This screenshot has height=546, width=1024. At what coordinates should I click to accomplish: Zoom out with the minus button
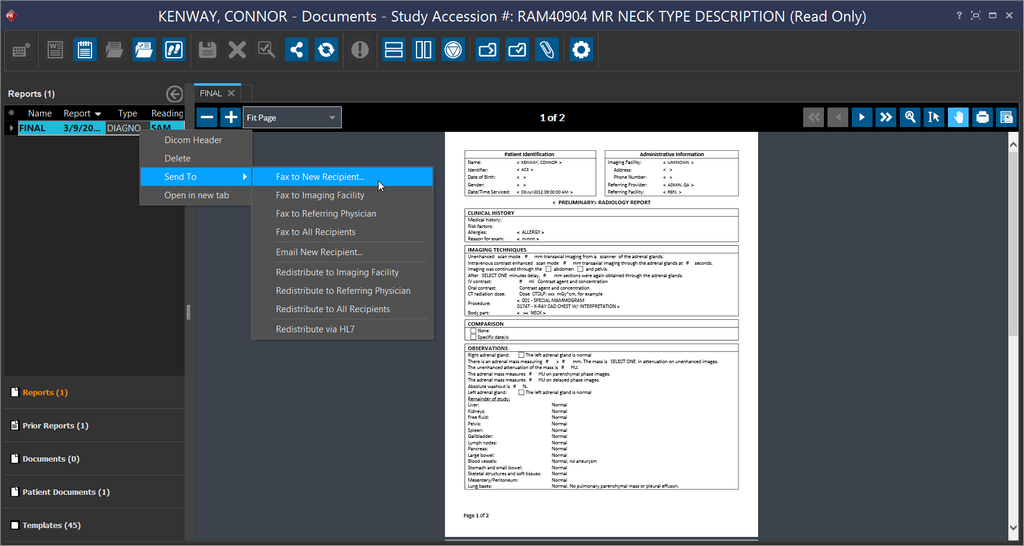pos(207,117)
